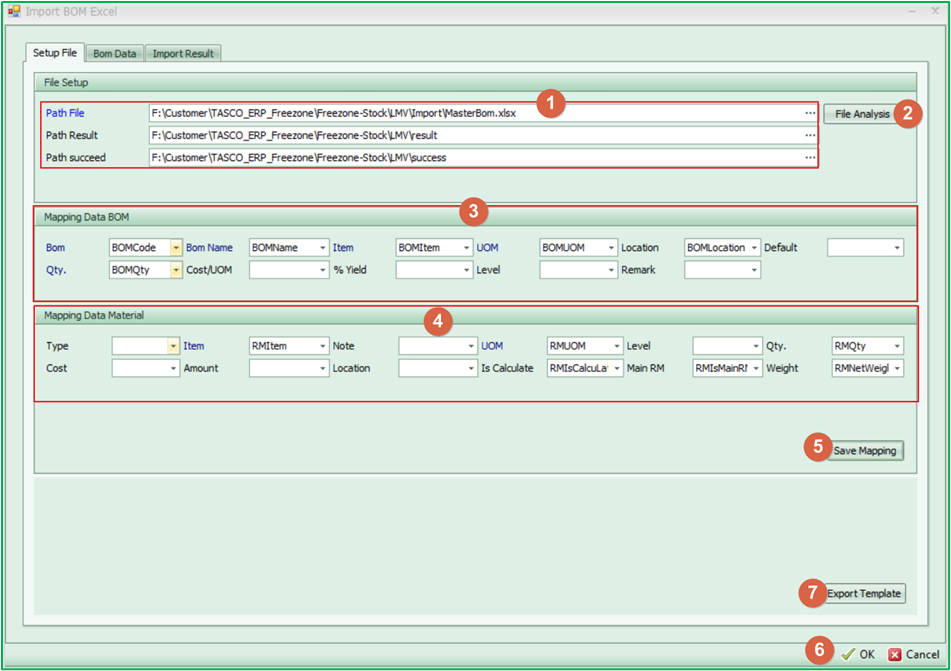Click the green checkmark OK button
This screenshot has width=951, height=671.
click(x=858, y=654)
